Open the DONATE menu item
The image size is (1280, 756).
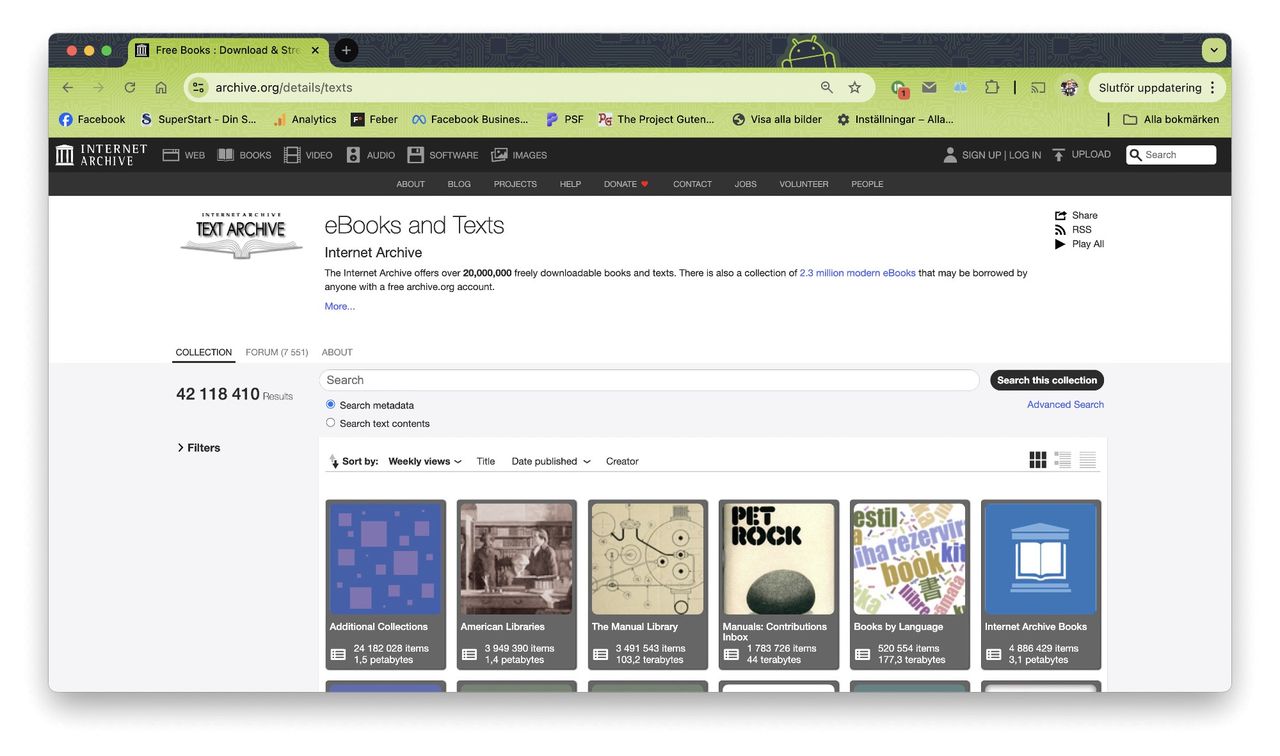(625, 184)
